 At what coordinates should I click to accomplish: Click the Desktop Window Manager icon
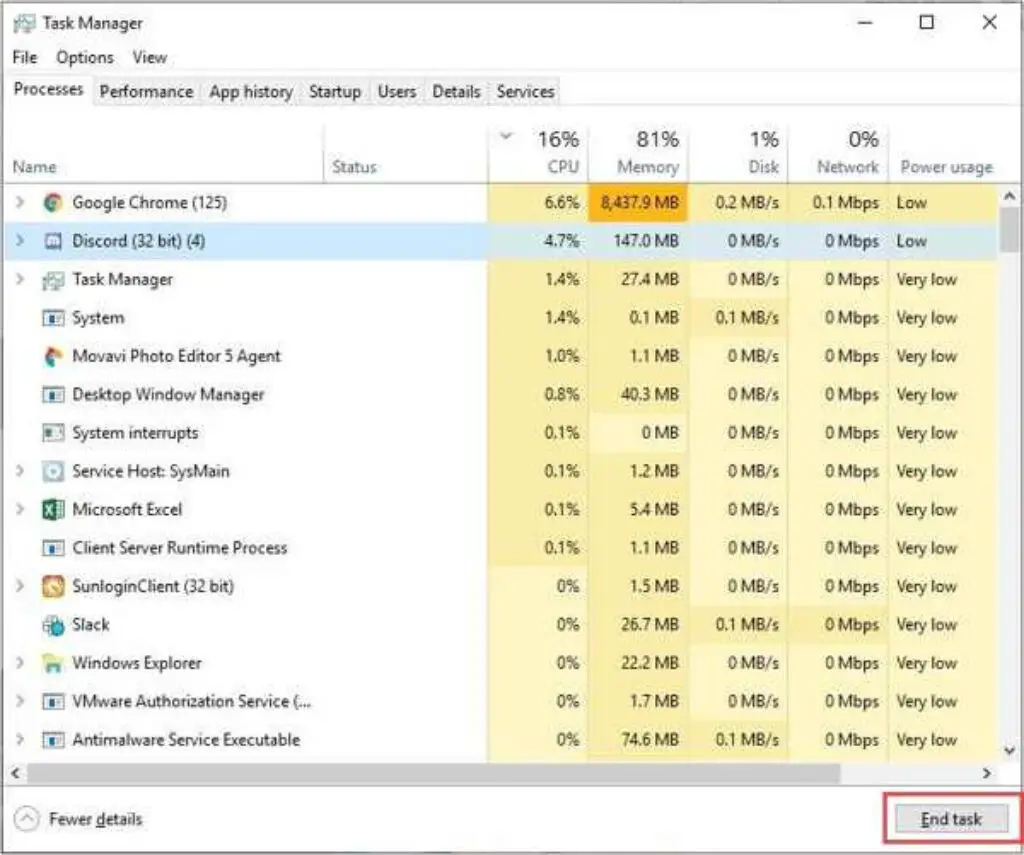(x=53, y=395)
